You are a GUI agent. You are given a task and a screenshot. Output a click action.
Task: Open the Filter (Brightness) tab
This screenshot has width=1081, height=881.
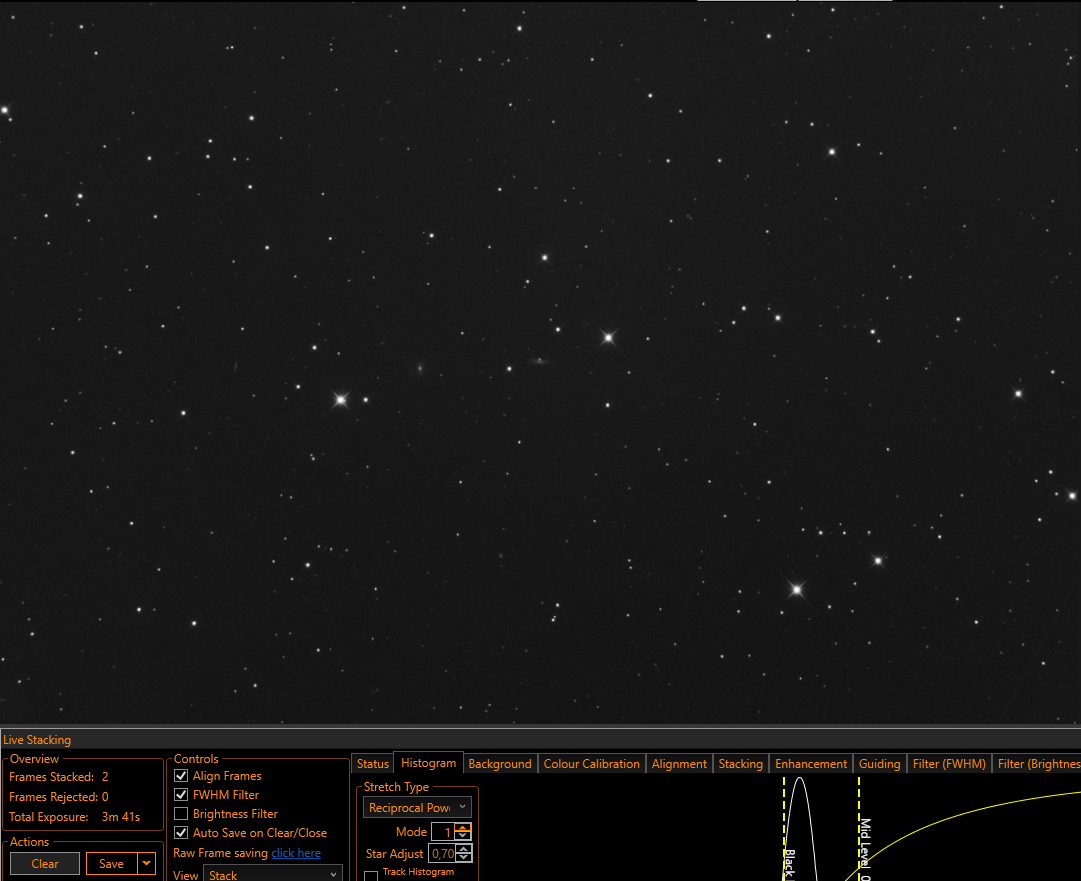pyautogui.click(x=1037, y=764)
